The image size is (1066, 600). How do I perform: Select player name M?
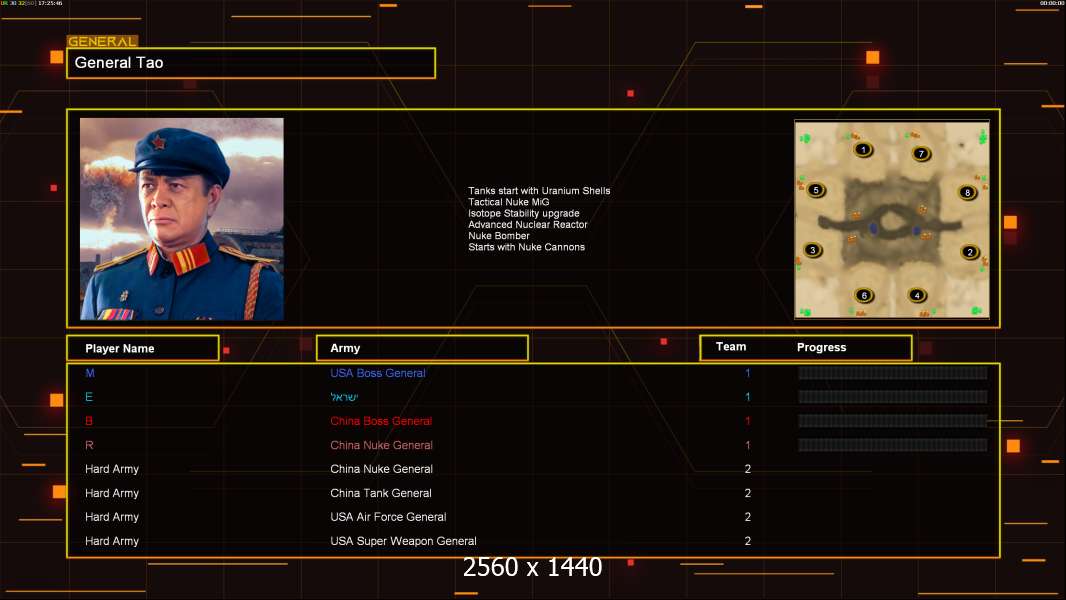pos(90,373)
